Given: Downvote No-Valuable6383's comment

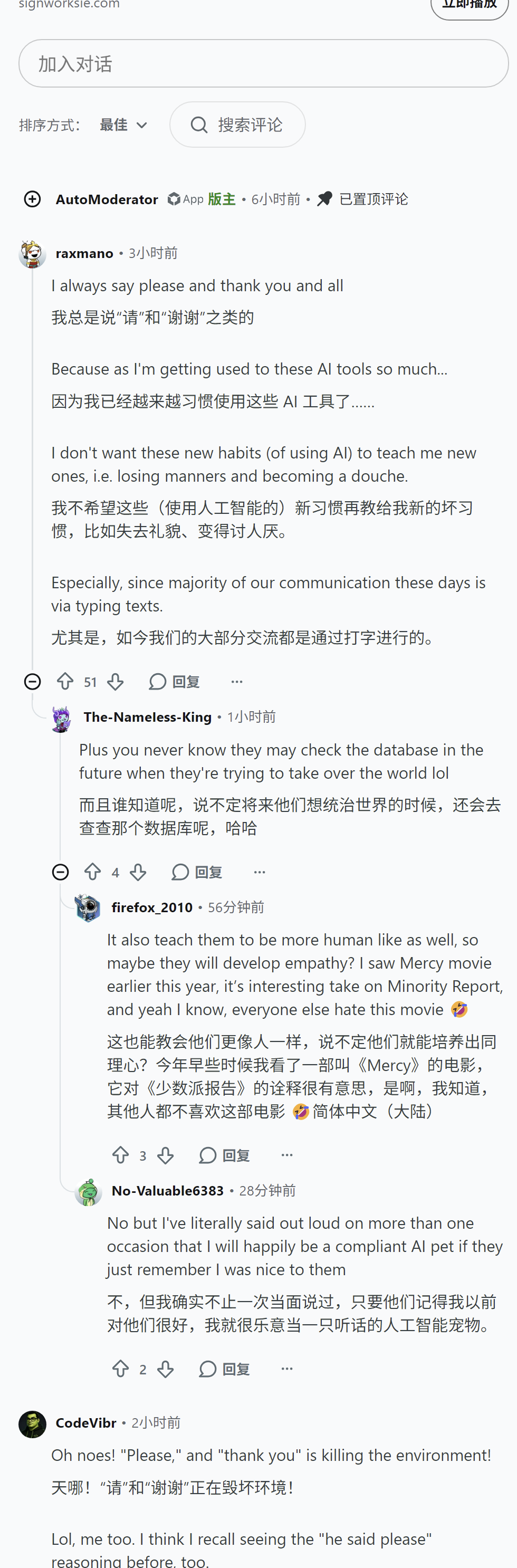Looking at the screenshot, I should [165, 1369].
